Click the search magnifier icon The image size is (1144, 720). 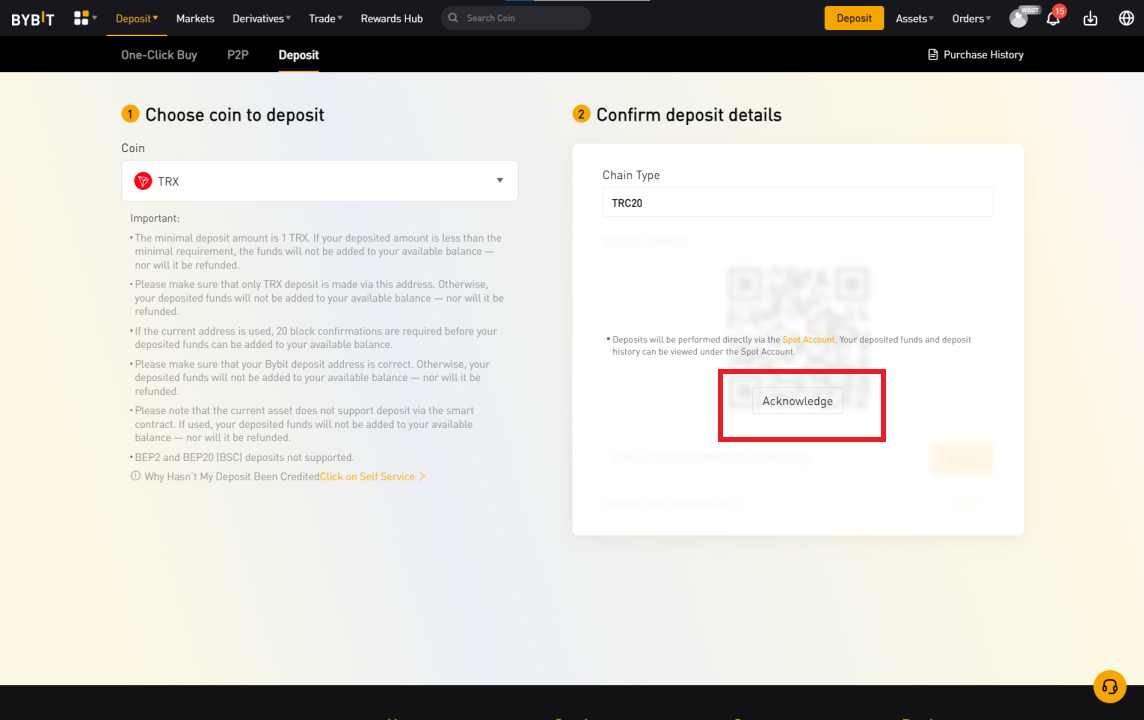click(x=453, y=18)
